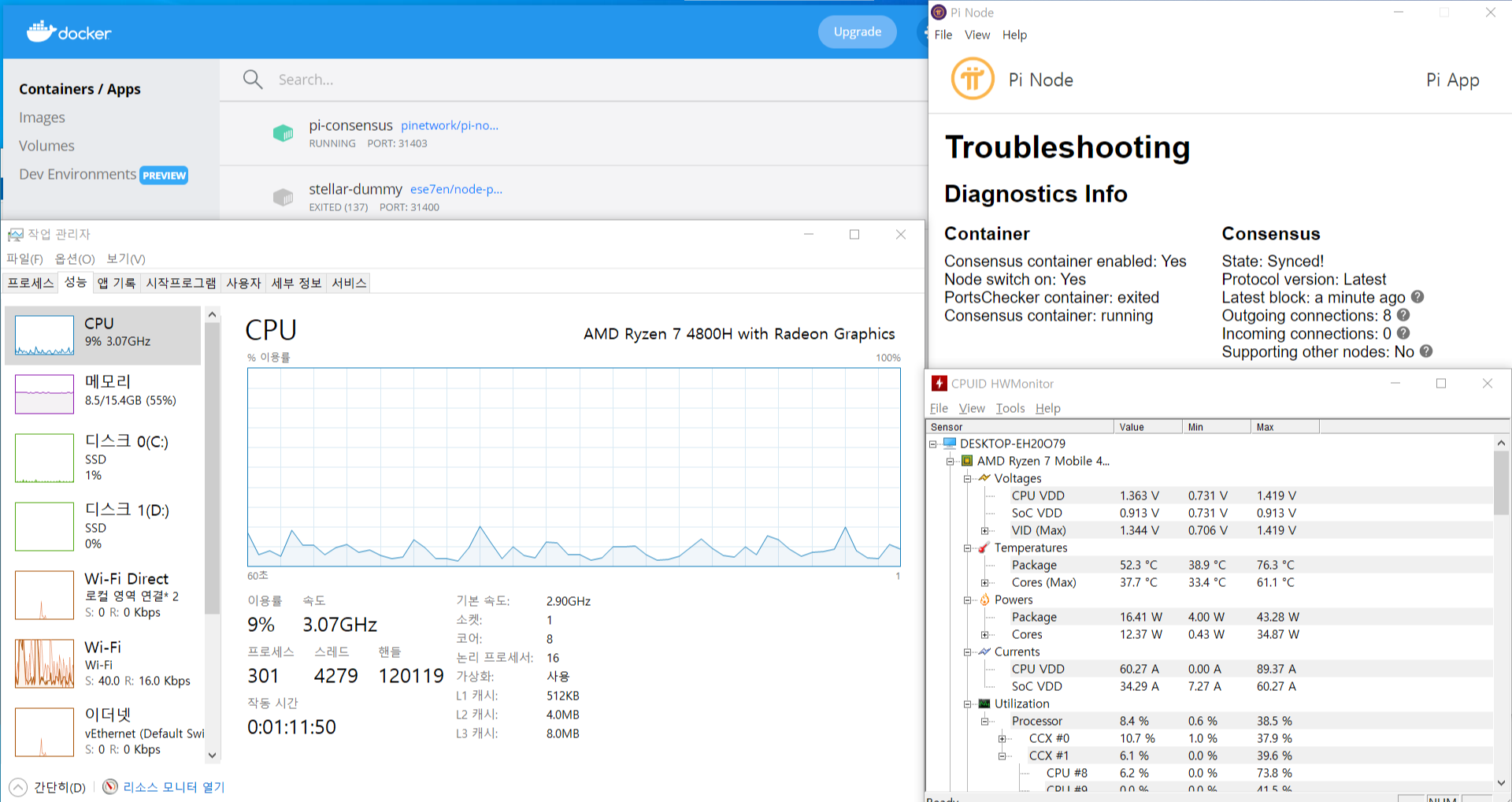Click help icon beside Incoming connections
1512x802 pixels.
pyautogui.click(x=1403, y=333)
